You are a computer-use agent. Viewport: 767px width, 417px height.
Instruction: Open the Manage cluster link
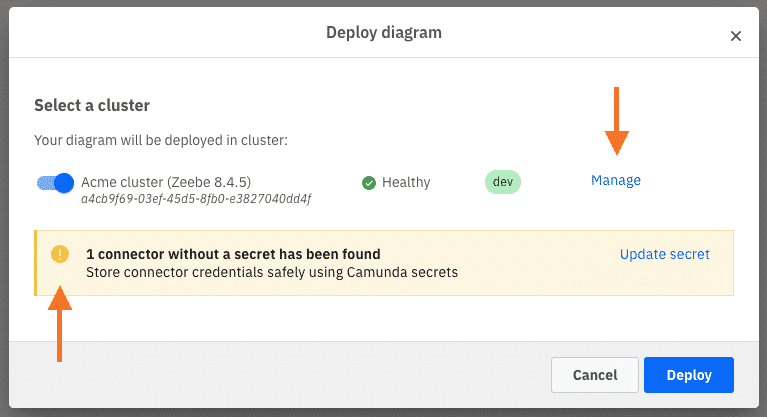point(616,180)
